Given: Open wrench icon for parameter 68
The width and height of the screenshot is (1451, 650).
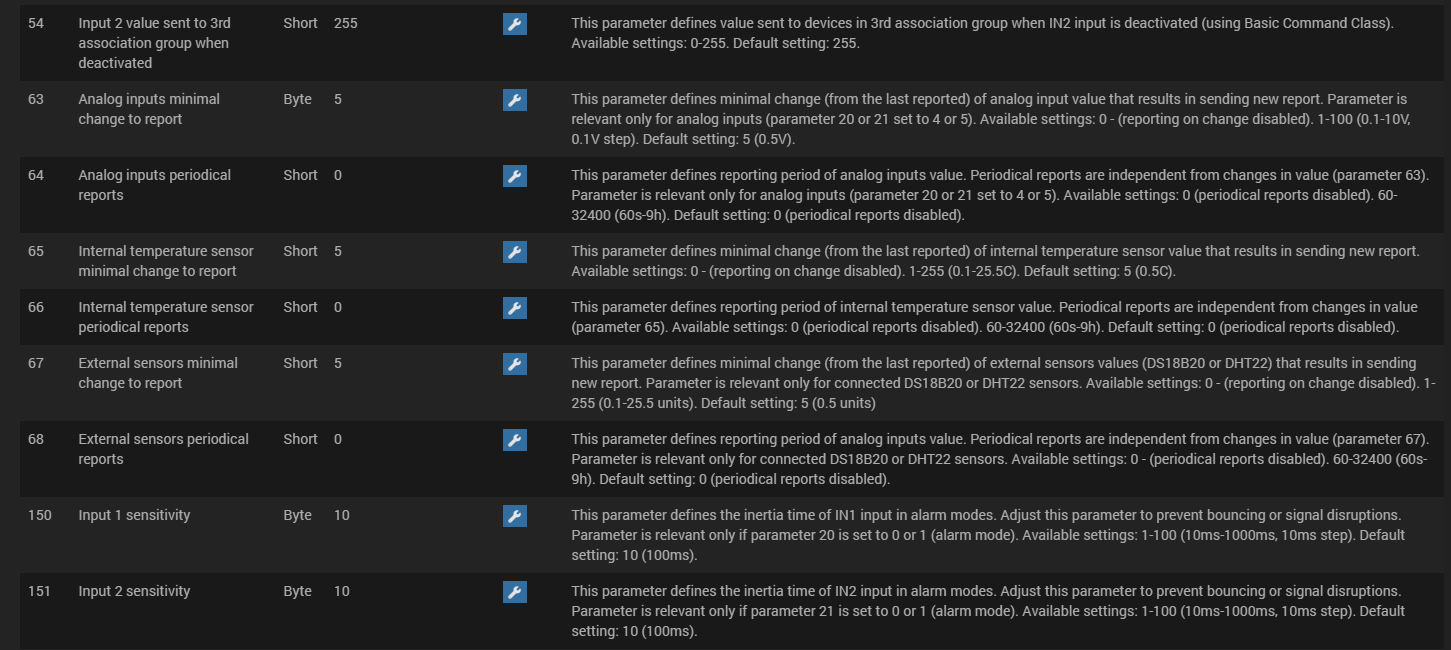Looking at the screenshot, I should click(514, 440).
